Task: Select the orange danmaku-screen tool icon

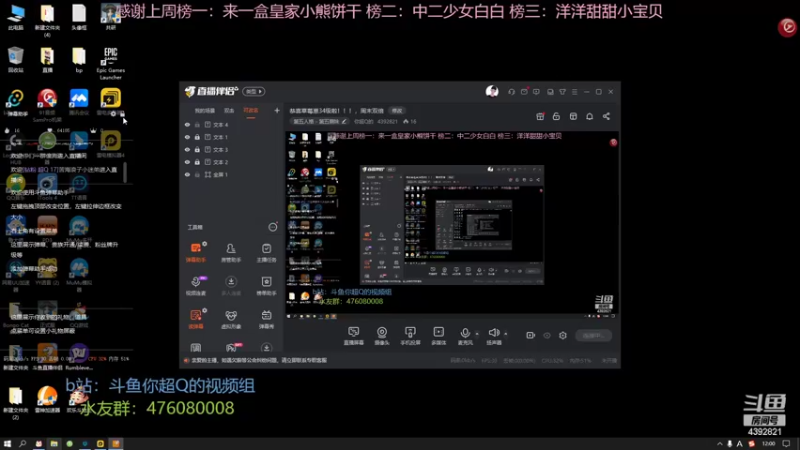Action: [196, 319]
